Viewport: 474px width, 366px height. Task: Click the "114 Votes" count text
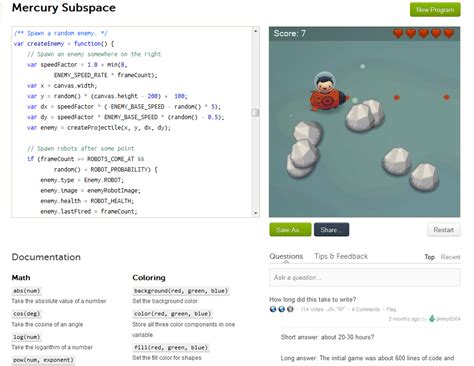pyautogui.click(x=312, y=309)
